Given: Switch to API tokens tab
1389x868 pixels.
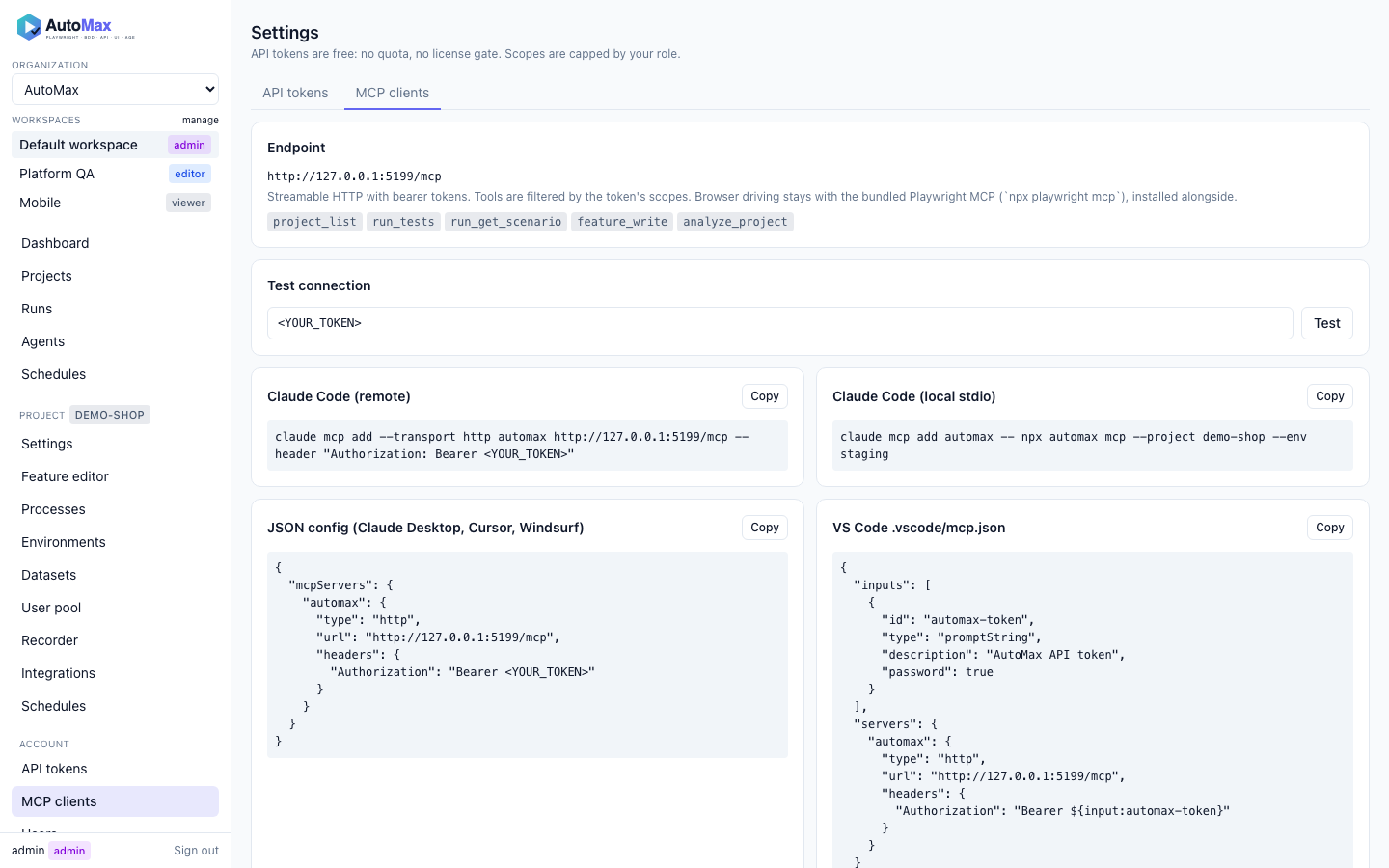Looking at the screenshot, I should click(295, 93).
